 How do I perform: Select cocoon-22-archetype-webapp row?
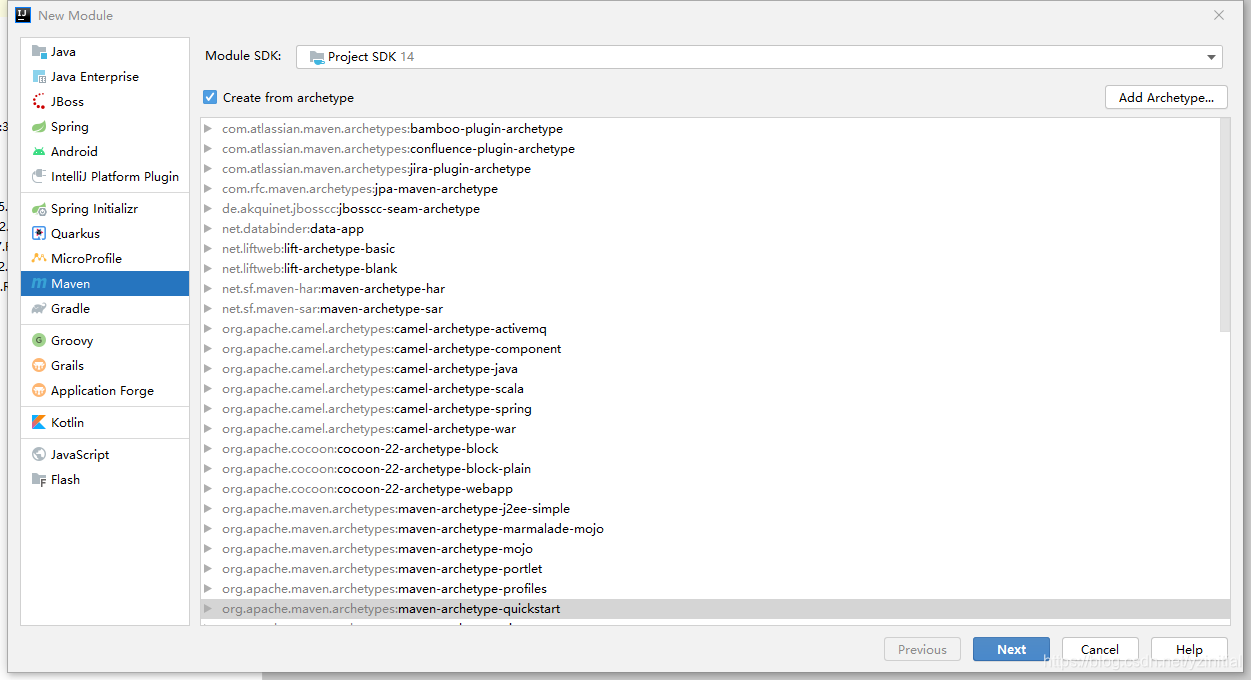[710, 489]
